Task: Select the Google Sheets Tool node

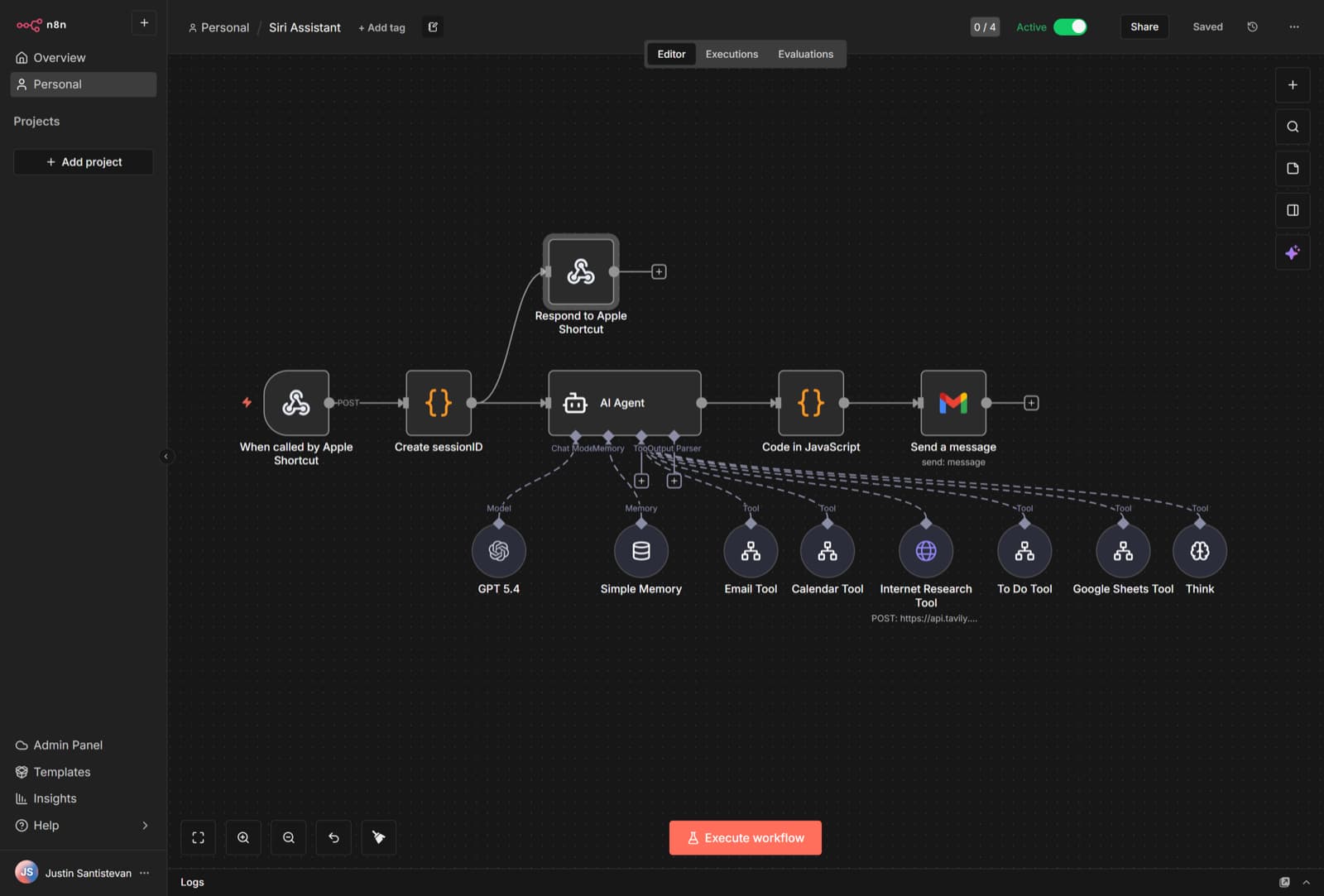Action: (1123, 551)
